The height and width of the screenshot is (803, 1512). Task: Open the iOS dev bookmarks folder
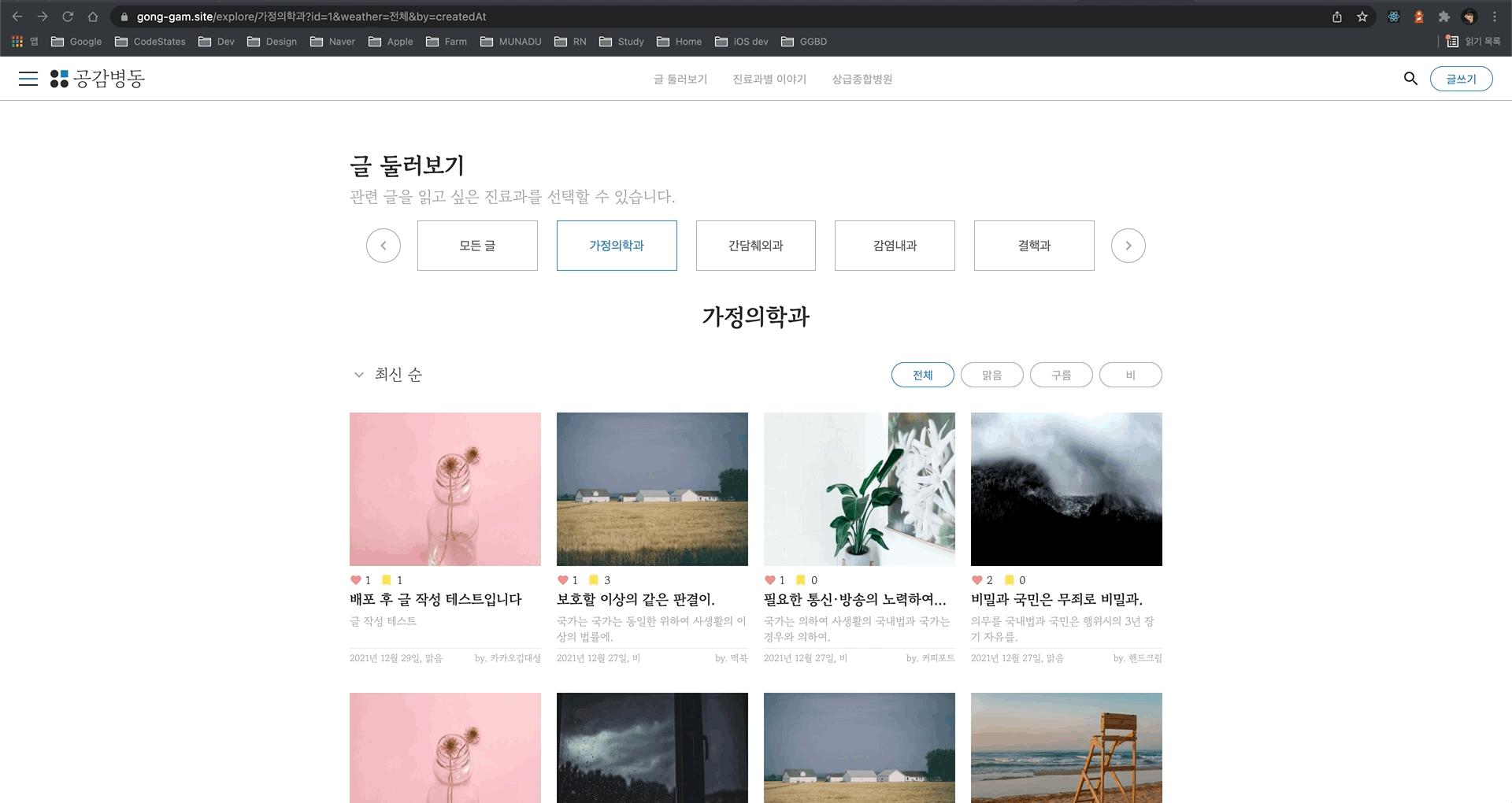point(741,42)
